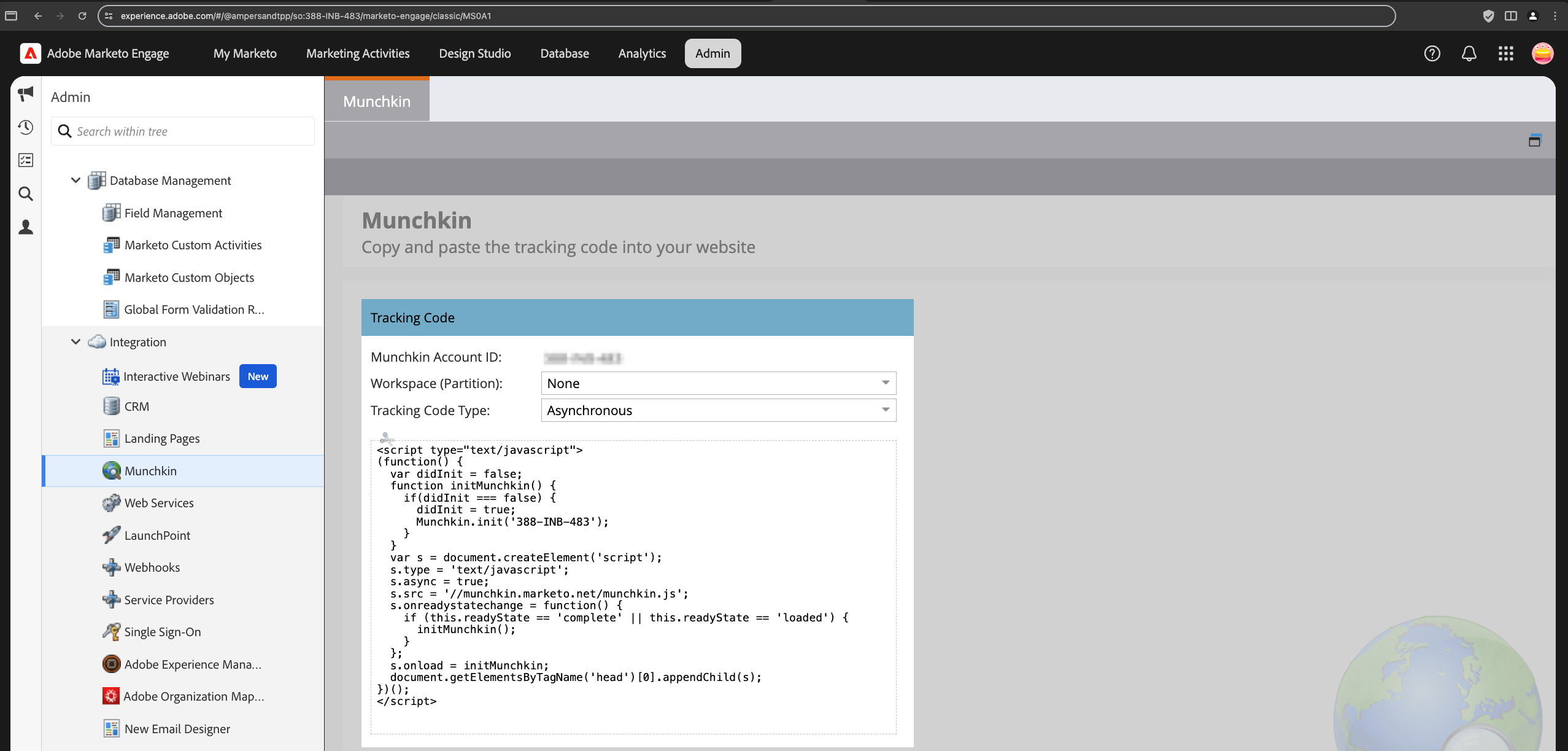This screenshot has width=1568, height=751.
Task: Click the magnifier icon in left rail
Action: coord(26,194)
